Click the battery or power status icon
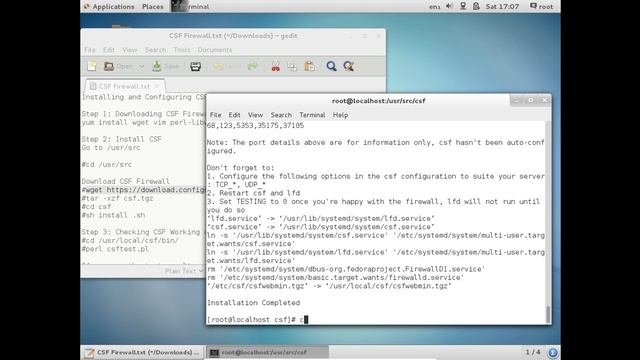Viewport: 640px width, 360px height. (476, 6)
